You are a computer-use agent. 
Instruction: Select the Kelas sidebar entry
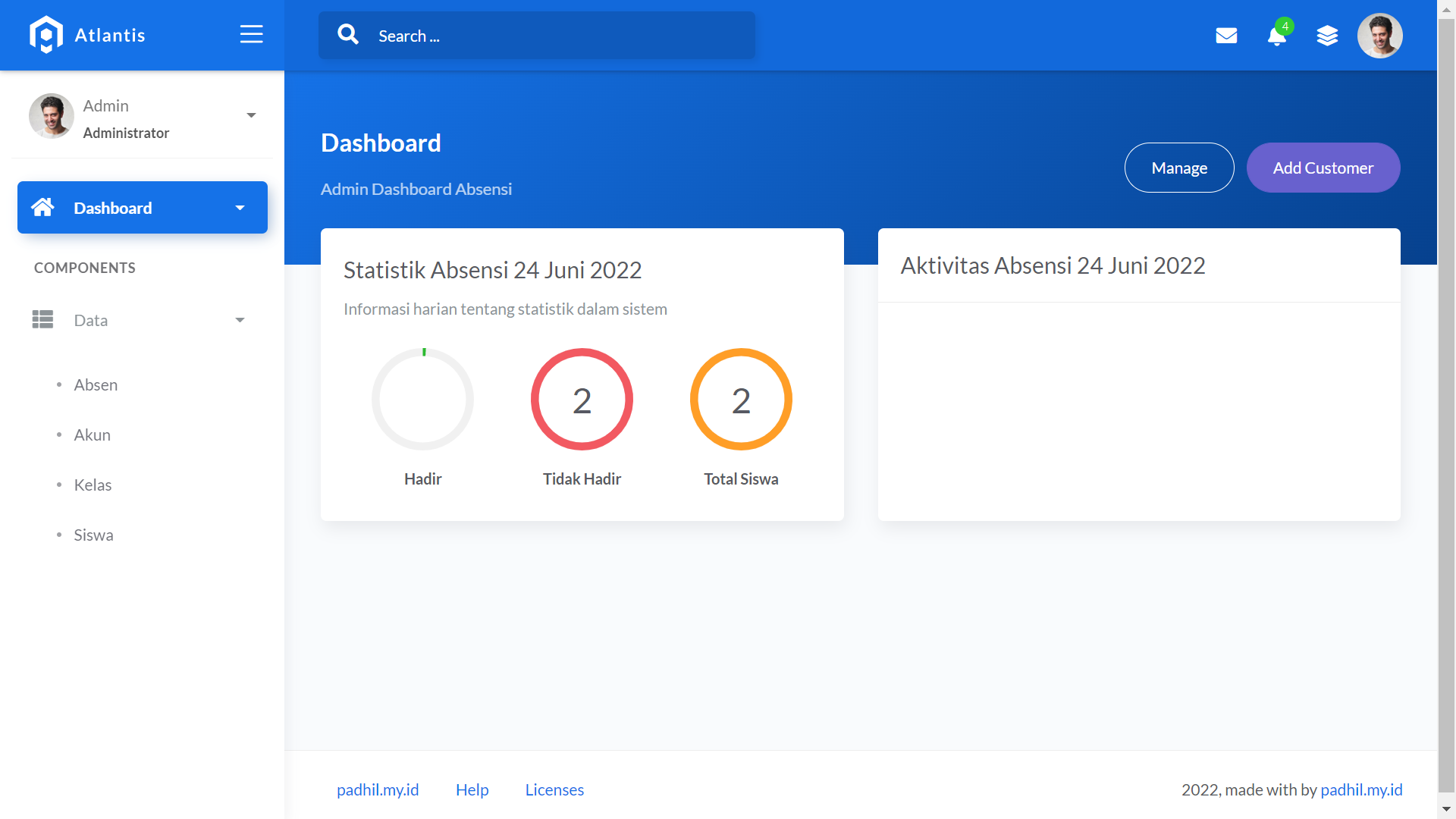93,485
